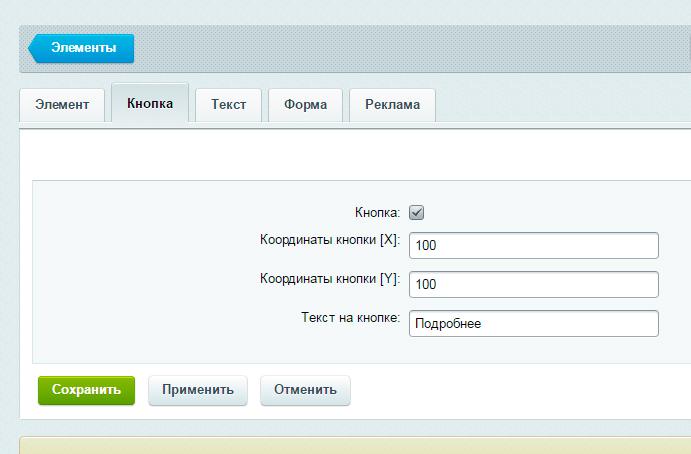Focus the Координаты кнопки [Y] input field
This screenshot has width=691, height=454.
point(533,284)
